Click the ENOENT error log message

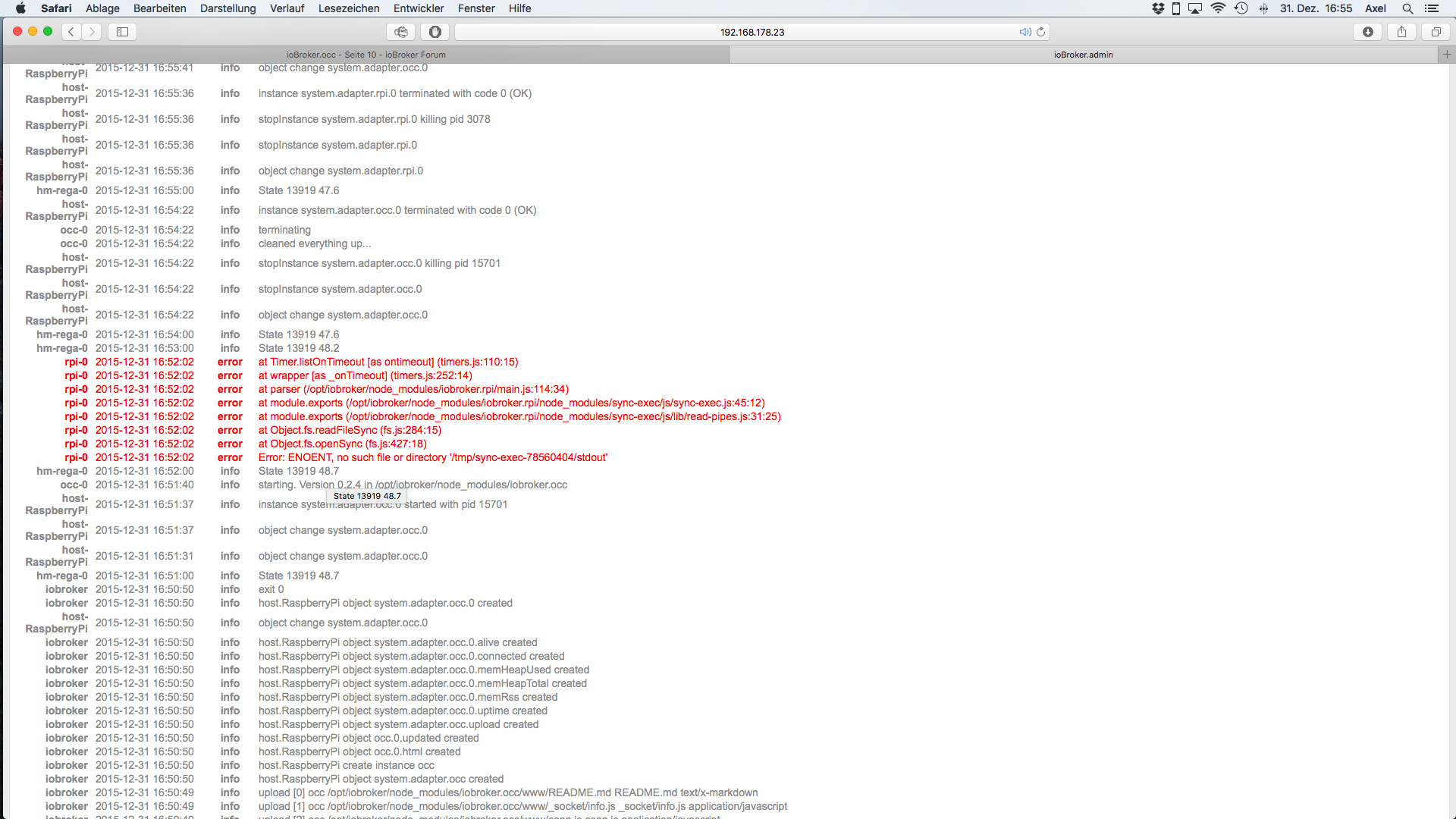click(432, 457)
